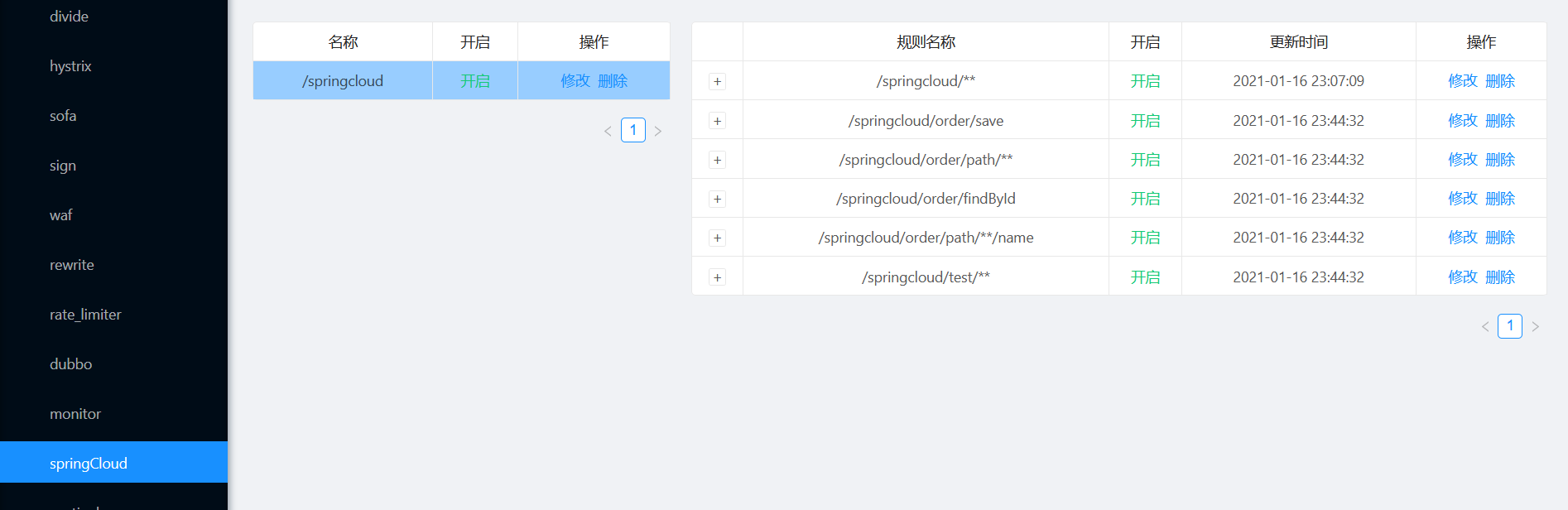The height and width of the screenshot is (510, 1568).
Task: Open the sign plugin menu item
Action: [113, 166]
